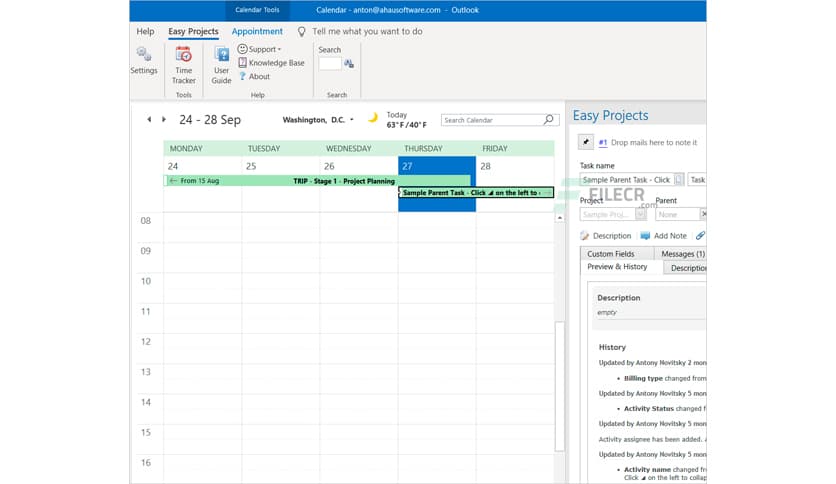This screenshot has width=836, height=484.
Task: Click copy icon beside Task name field
Action: 679,180
